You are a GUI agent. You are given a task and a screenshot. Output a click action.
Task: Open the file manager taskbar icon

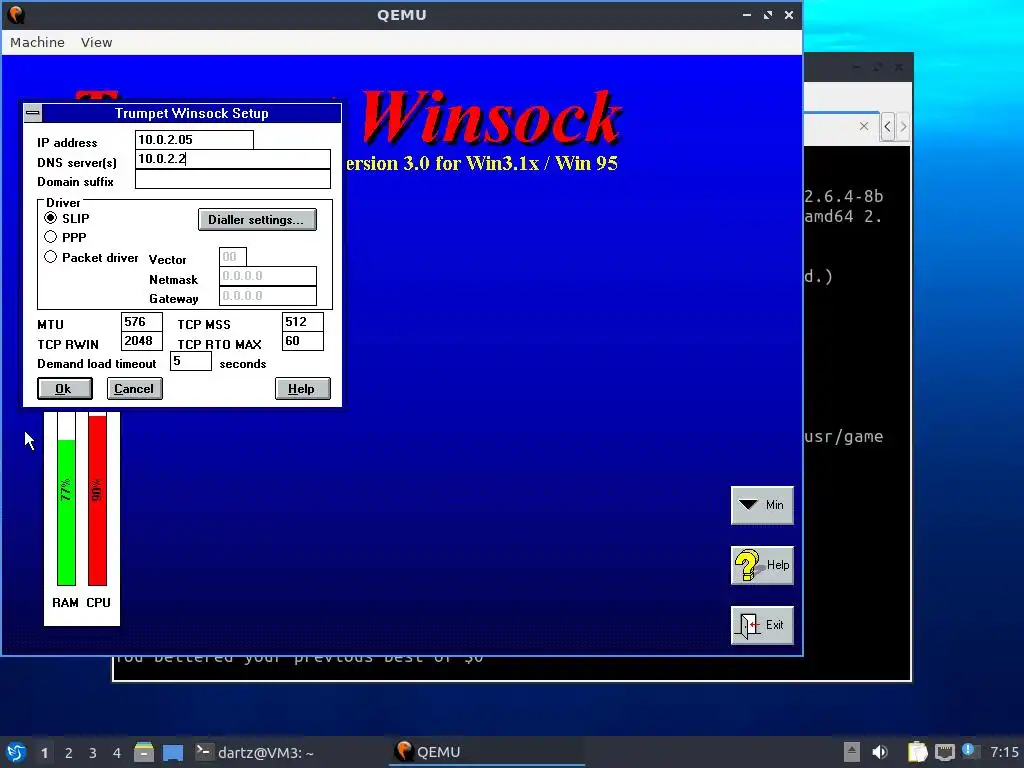144,752
